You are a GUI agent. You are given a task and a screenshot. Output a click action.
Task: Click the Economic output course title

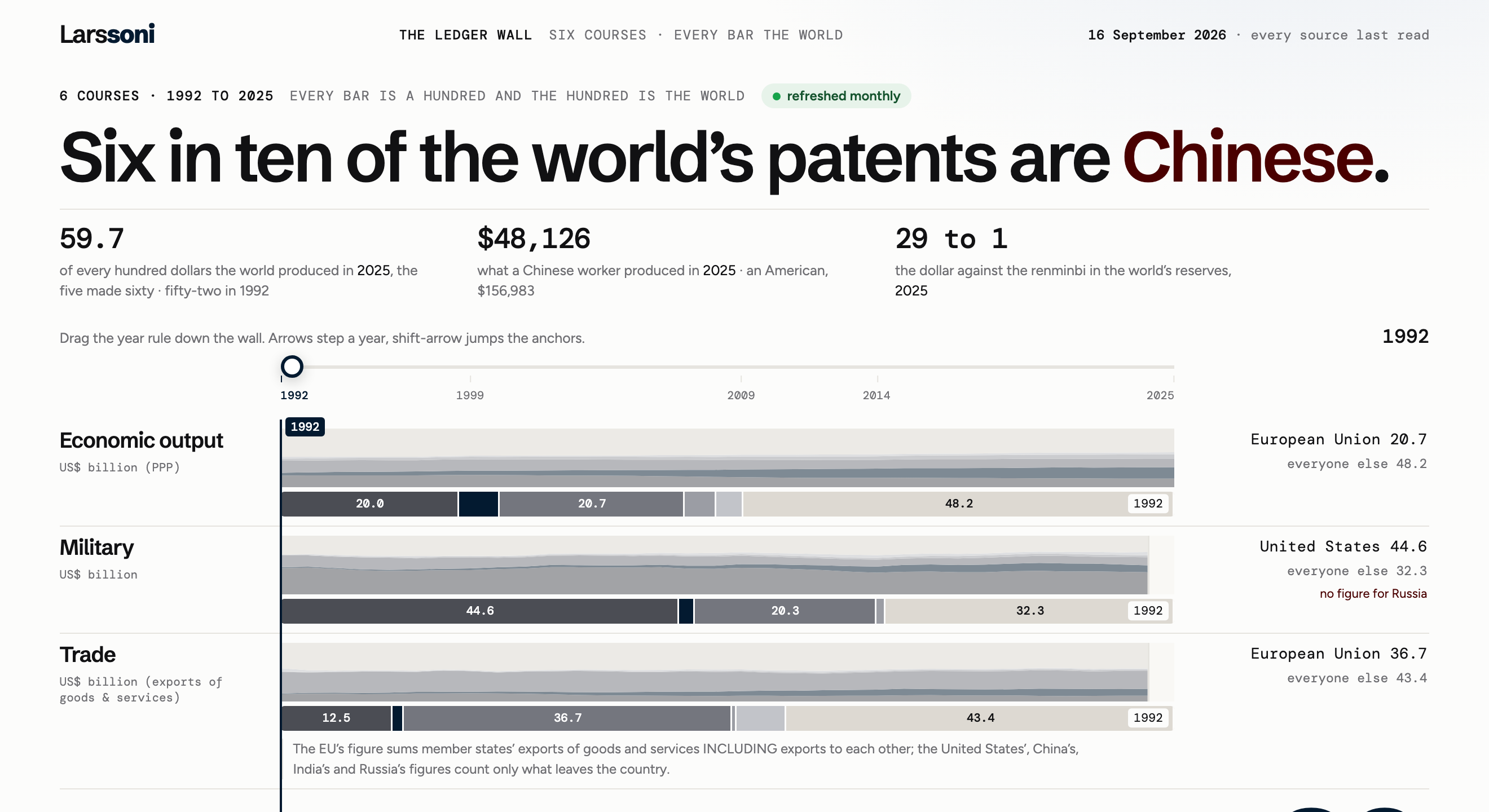tap(141, 440)
